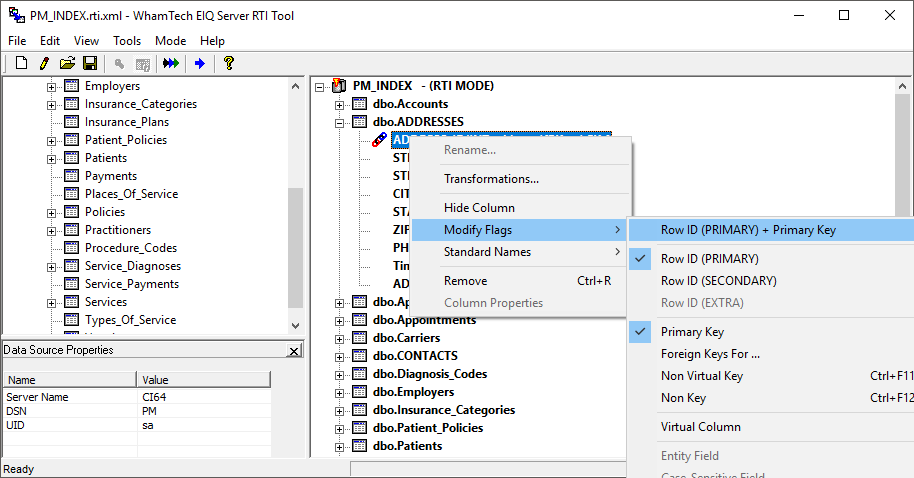Click the table icon next to Insurance_Plans
The image size is (914, 478).
click(71, 122)
